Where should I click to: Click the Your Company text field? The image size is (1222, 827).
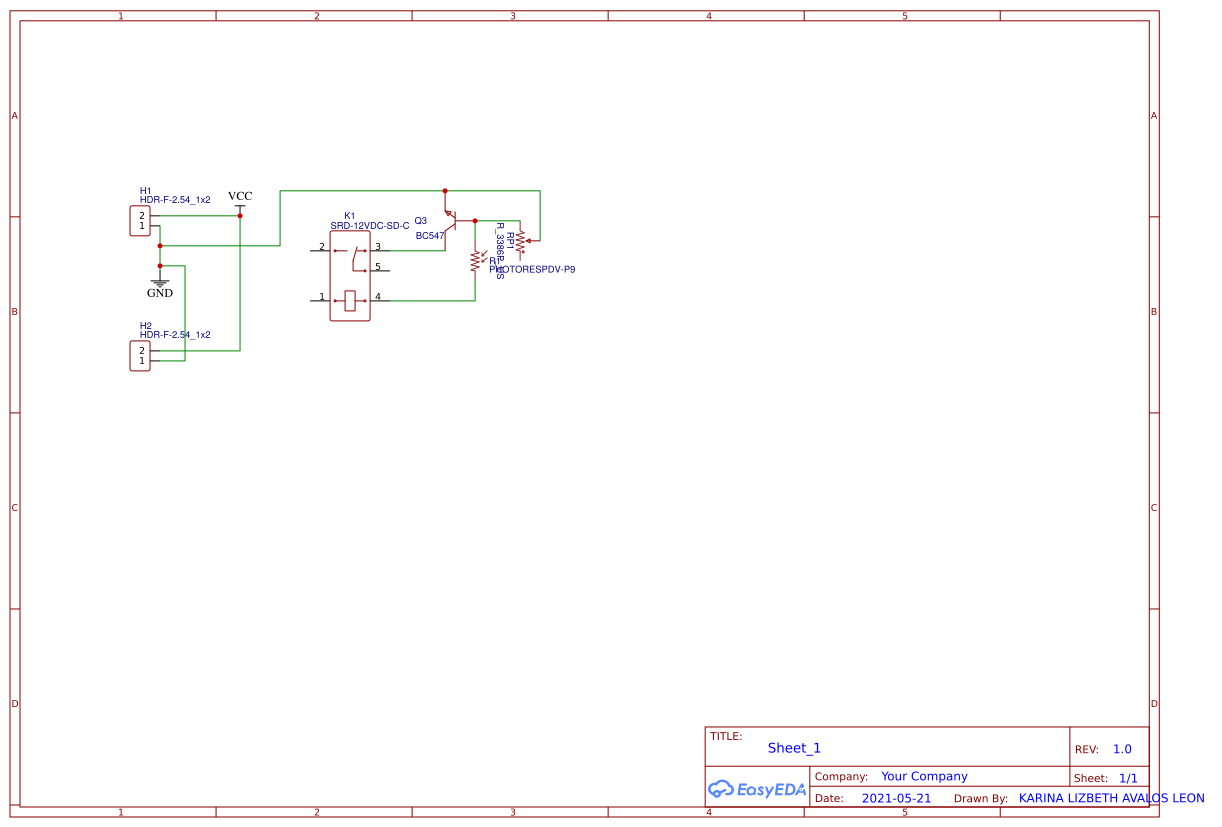click(923, 776)
